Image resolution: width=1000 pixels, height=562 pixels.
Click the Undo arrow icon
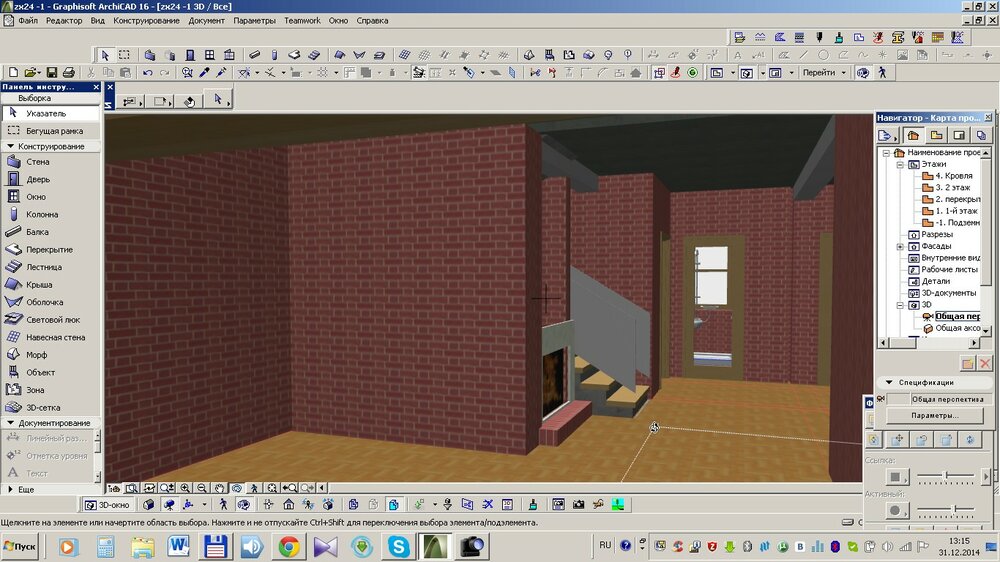point(148,73)
